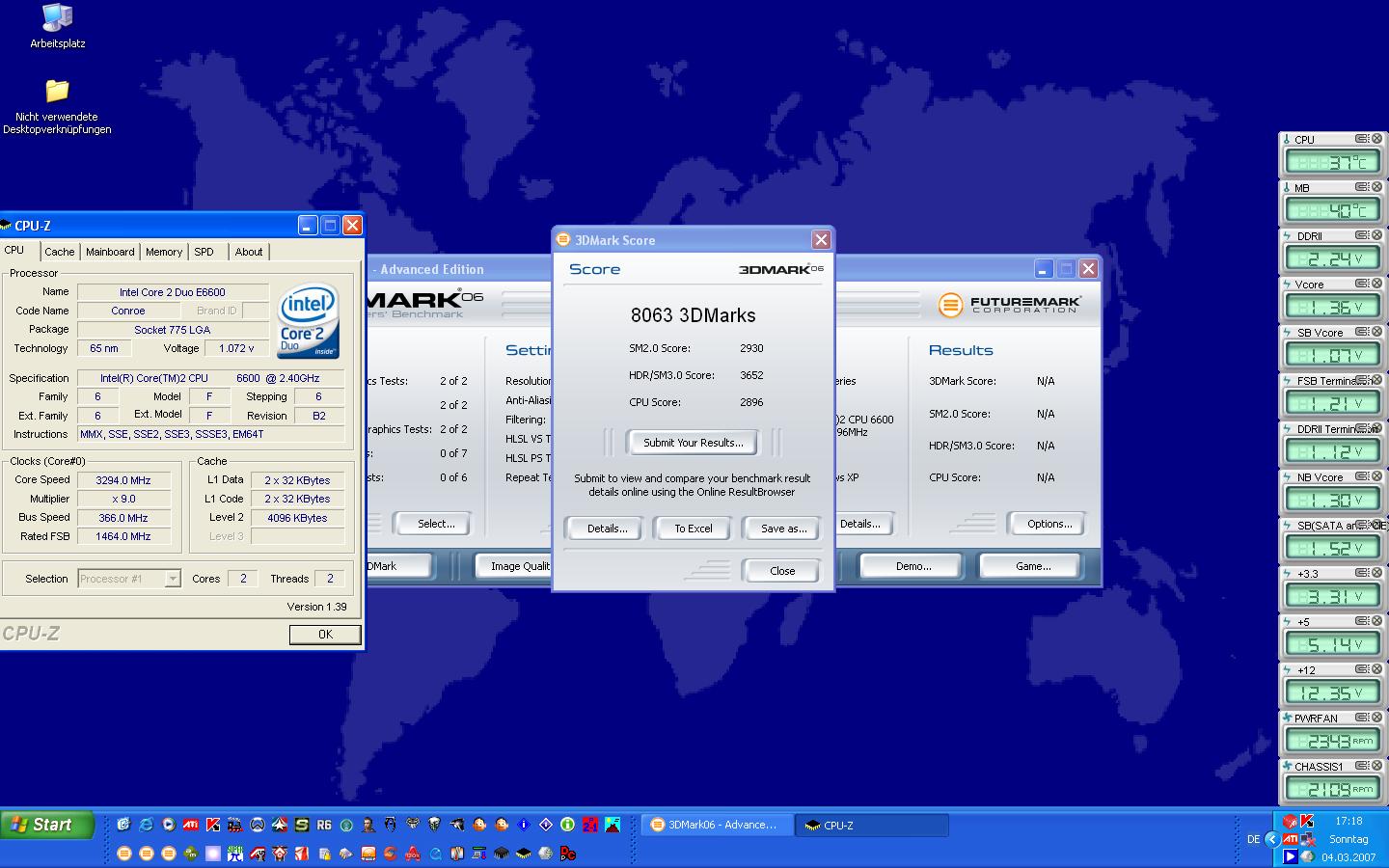Click the network connection tray icon with red X
The height and width of the screenshot is (868, 1389).
click(x=1307, y=839)
